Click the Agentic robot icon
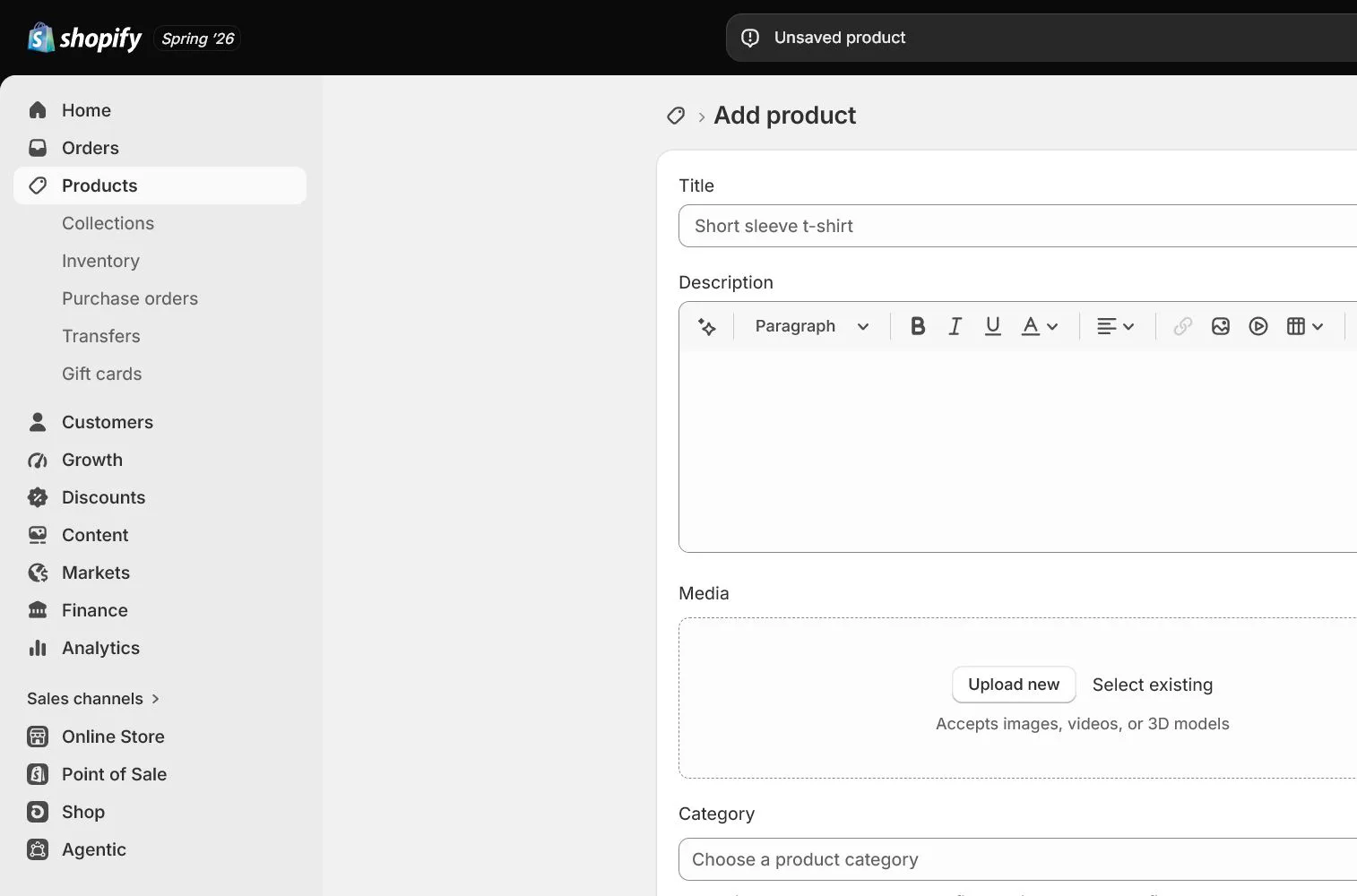1357x896 pixels. coord(38,849)
